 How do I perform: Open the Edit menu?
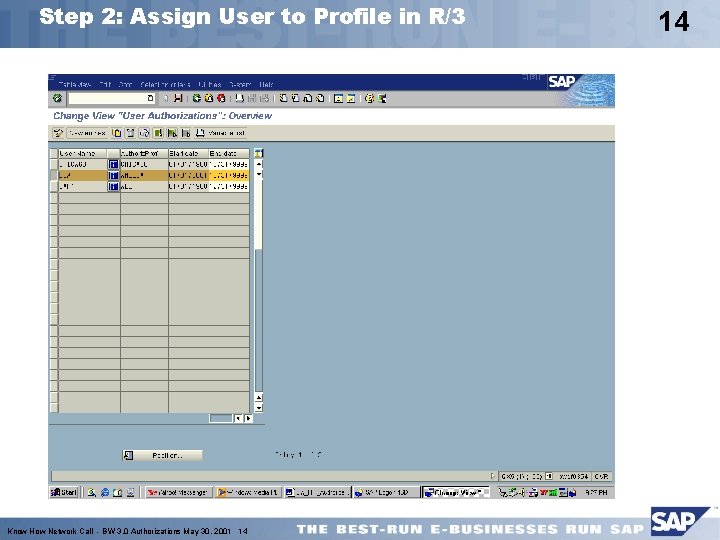(105, 84)
